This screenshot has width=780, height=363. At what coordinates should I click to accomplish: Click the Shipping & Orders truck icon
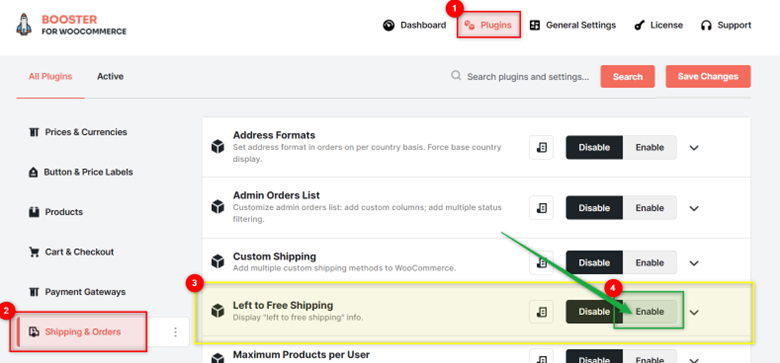tap(34, 332)
